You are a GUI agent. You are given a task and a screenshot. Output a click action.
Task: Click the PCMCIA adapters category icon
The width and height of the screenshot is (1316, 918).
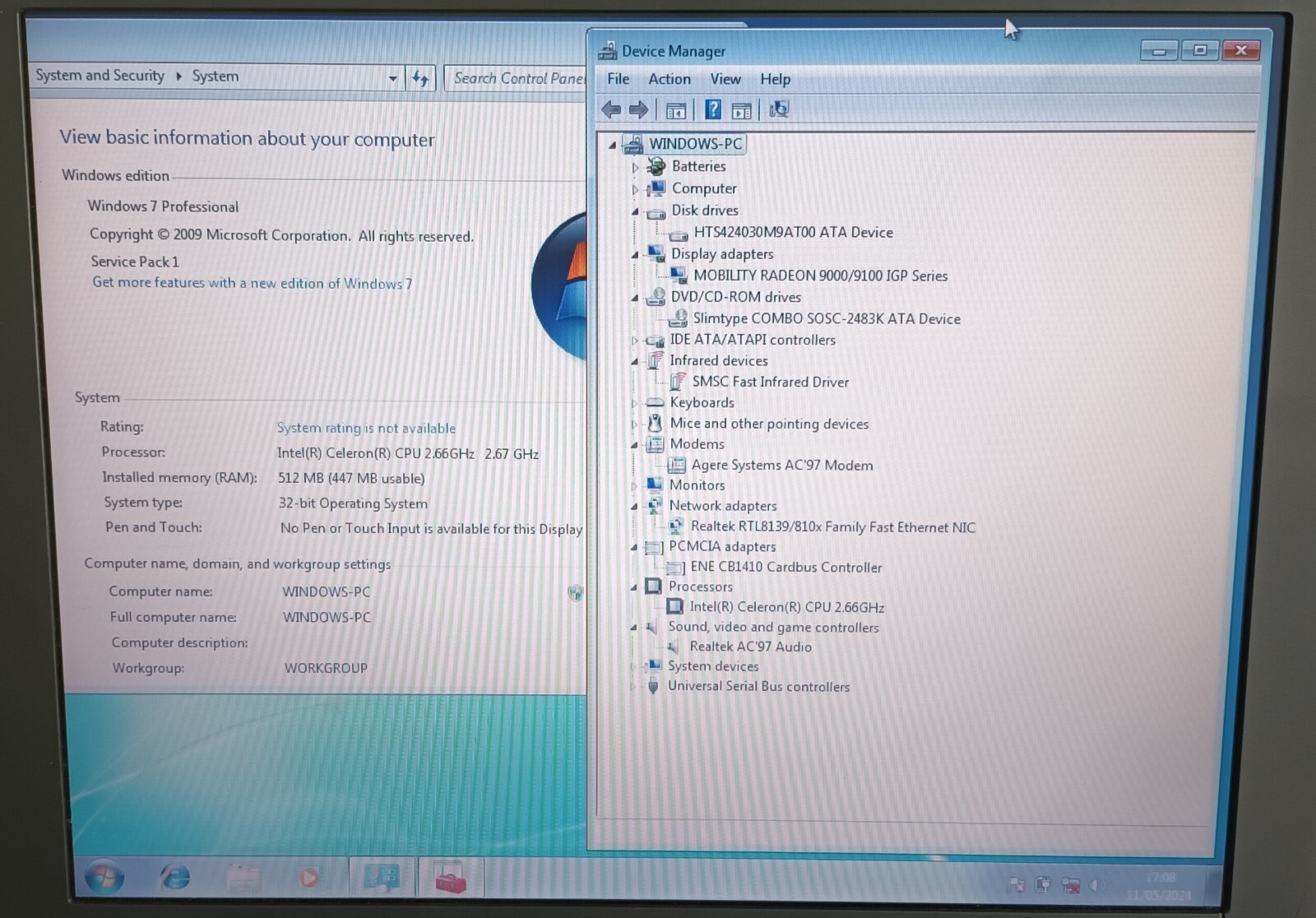[x=655, y=547]
